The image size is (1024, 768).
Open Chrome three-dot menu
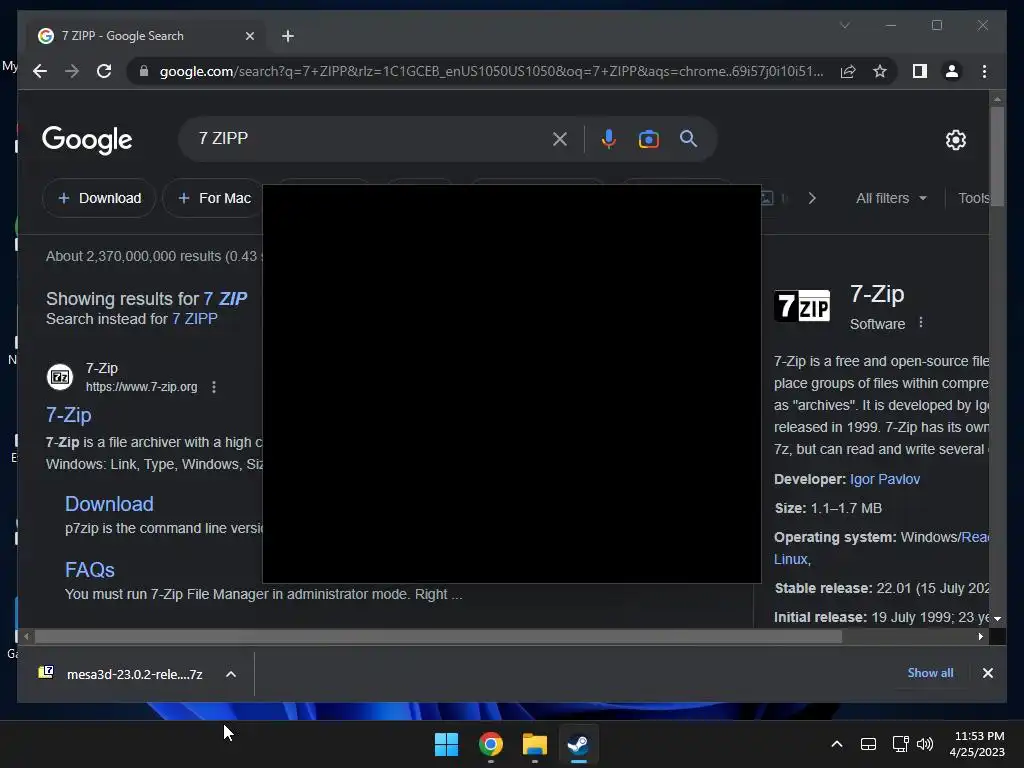pos(984,71)
